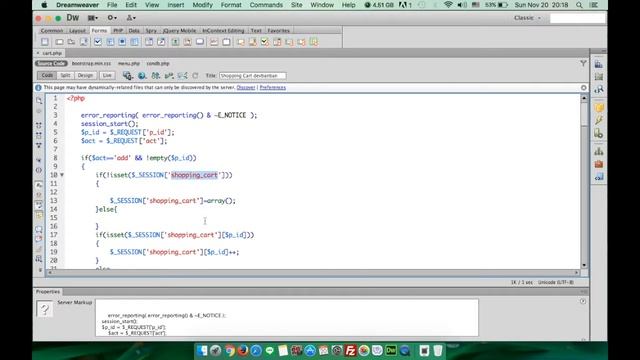Switch to Code view
This screenshot has width=640, height=360.
click(47, 76)
